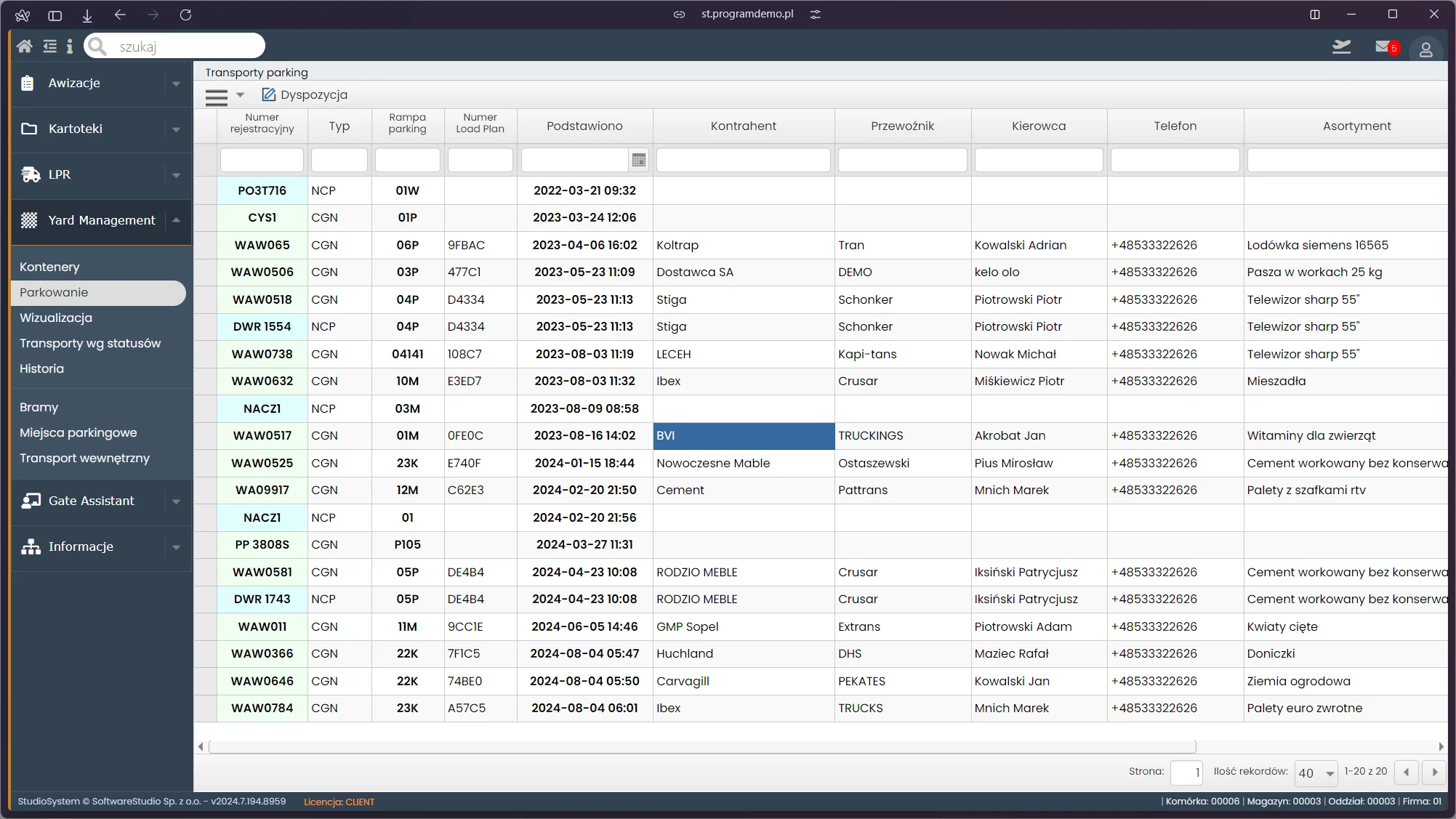Open browser downloads icon
Viewport: 1456px width, 819px height.
pos(87,15)
